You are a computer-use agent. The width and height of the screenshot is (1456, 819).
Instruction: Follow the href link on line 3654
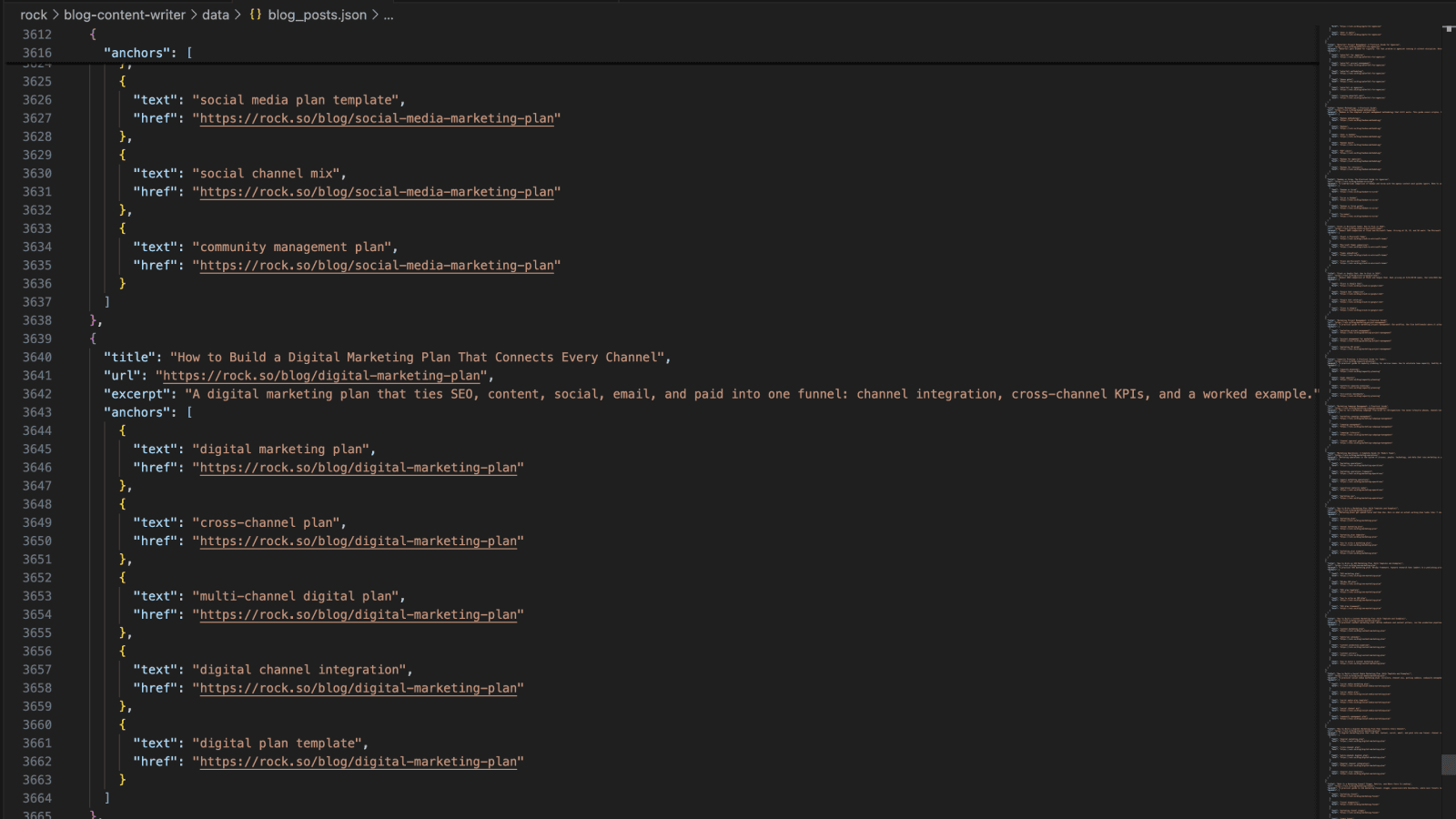359,615
